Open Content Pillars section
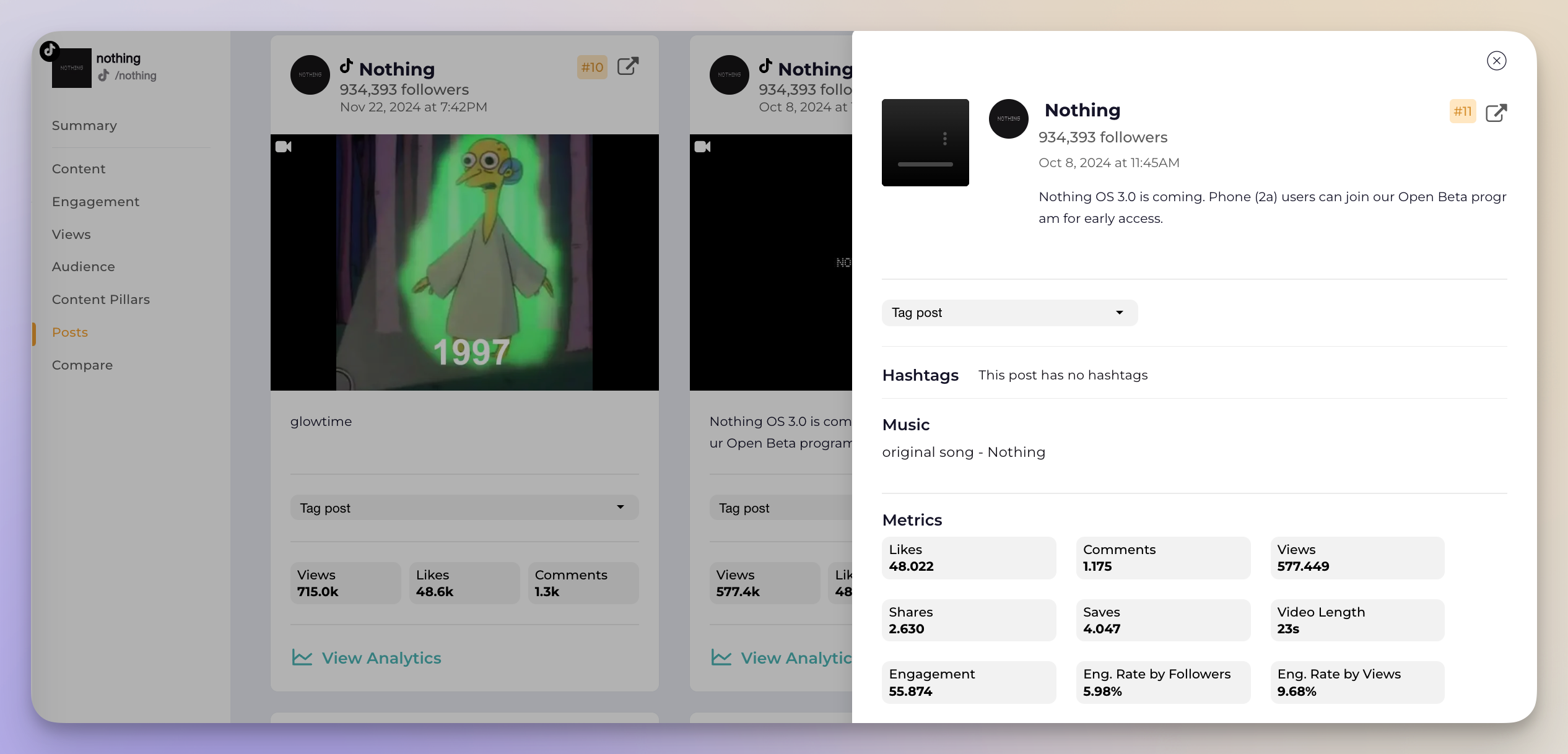 101,300
